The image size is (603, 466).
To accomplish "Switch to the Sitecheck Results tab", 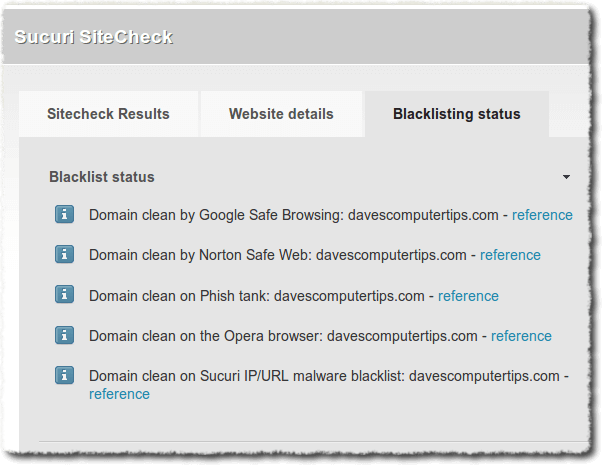I will (x=108, y=114).
